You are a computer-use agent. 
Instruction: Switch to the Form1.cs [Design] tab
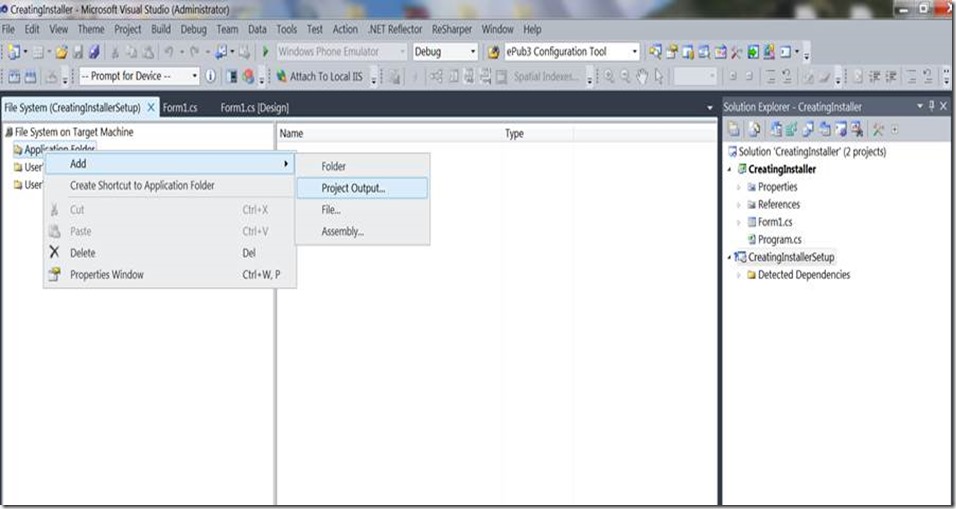[254, 107]
